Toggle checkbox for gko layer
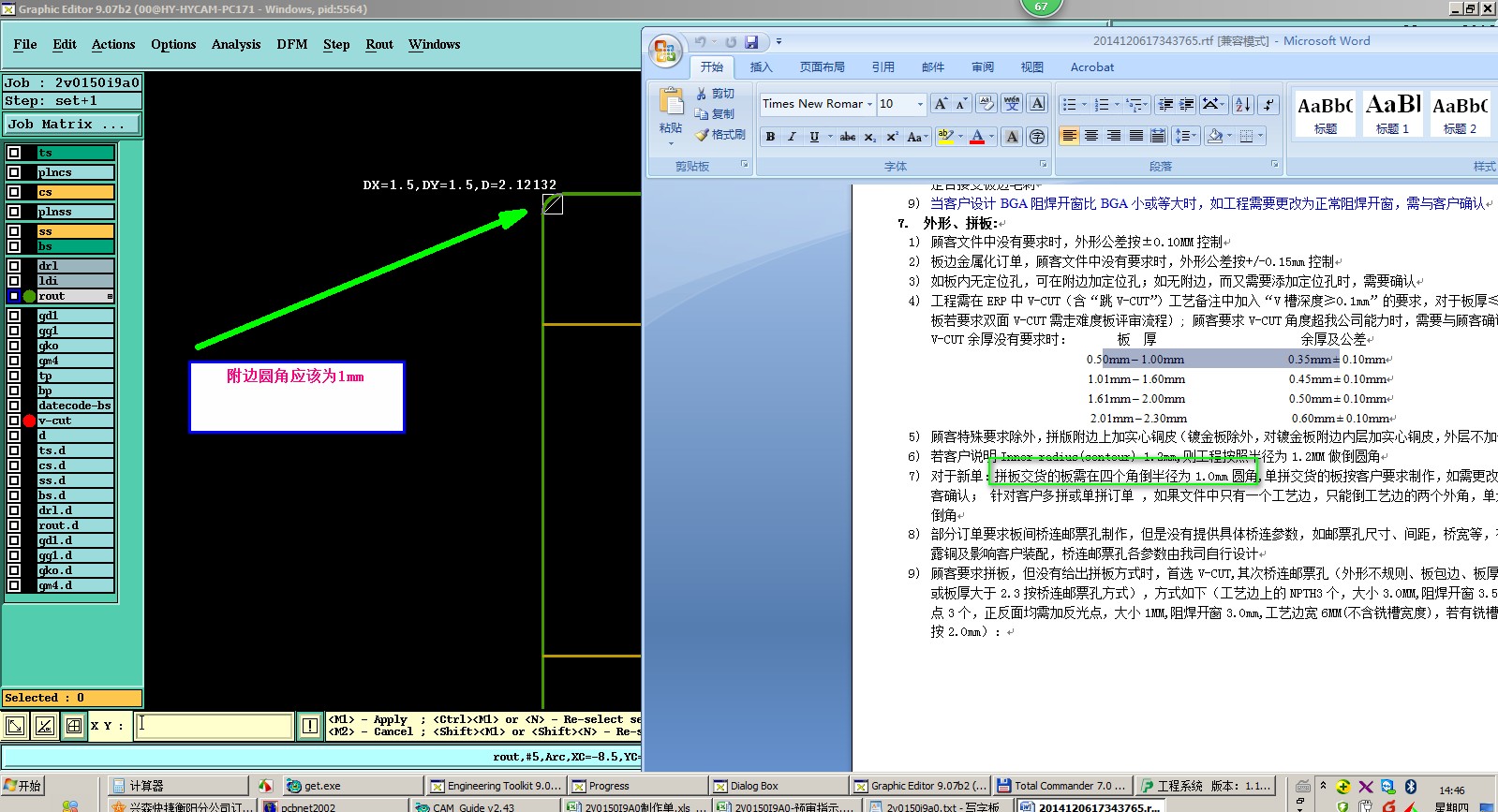The height and width of the screenshot is (812, 1498). 14,346
